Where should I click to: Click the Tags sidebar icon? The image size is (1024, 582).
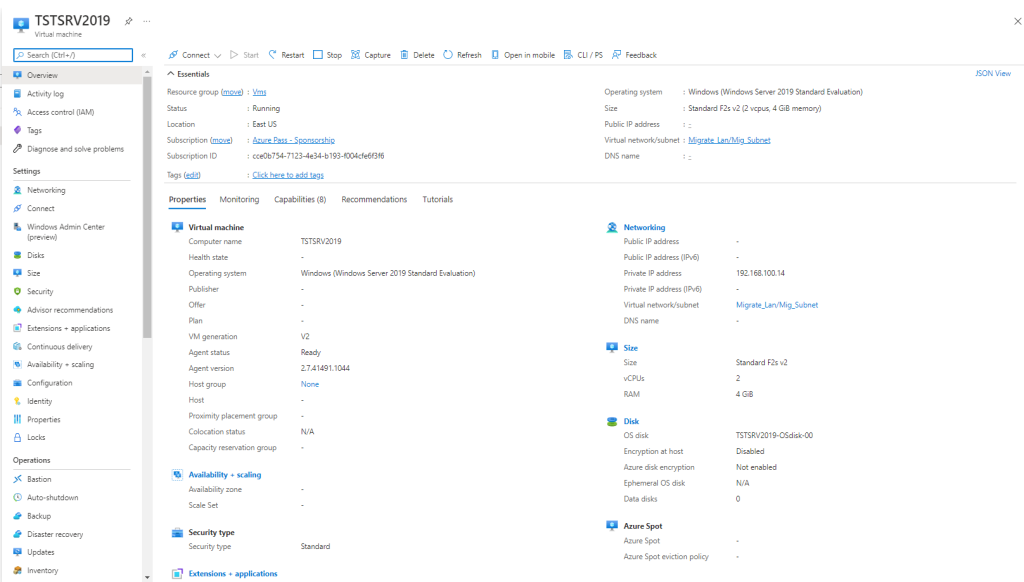(18, 130)
